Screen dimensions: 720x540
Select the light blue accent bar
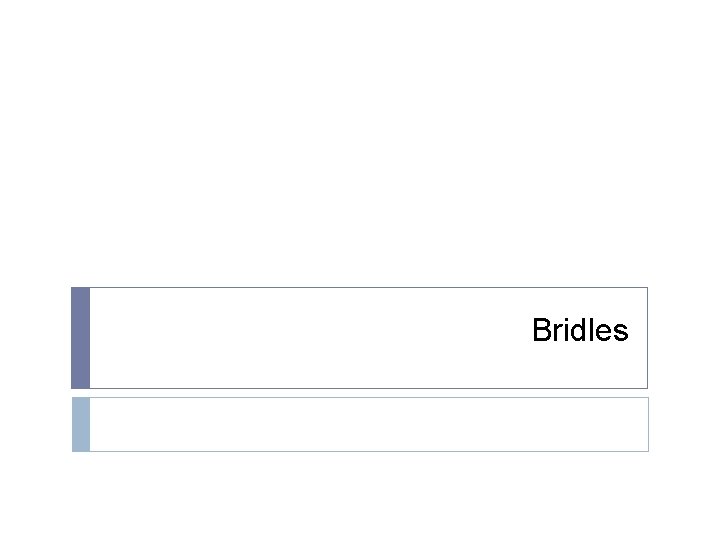click(x=81, y=424)
